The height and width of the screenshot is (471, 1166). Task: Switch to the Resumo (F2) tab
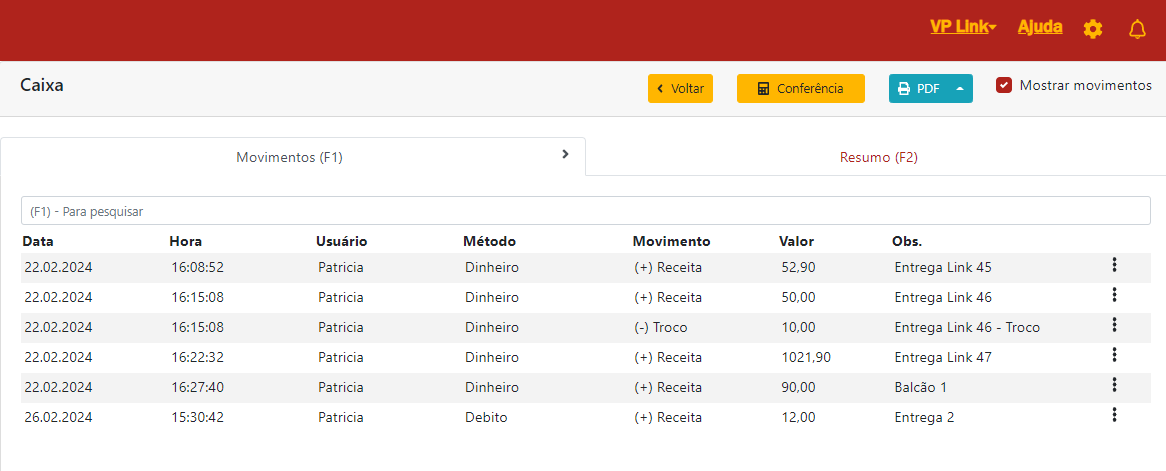(878, 157)
